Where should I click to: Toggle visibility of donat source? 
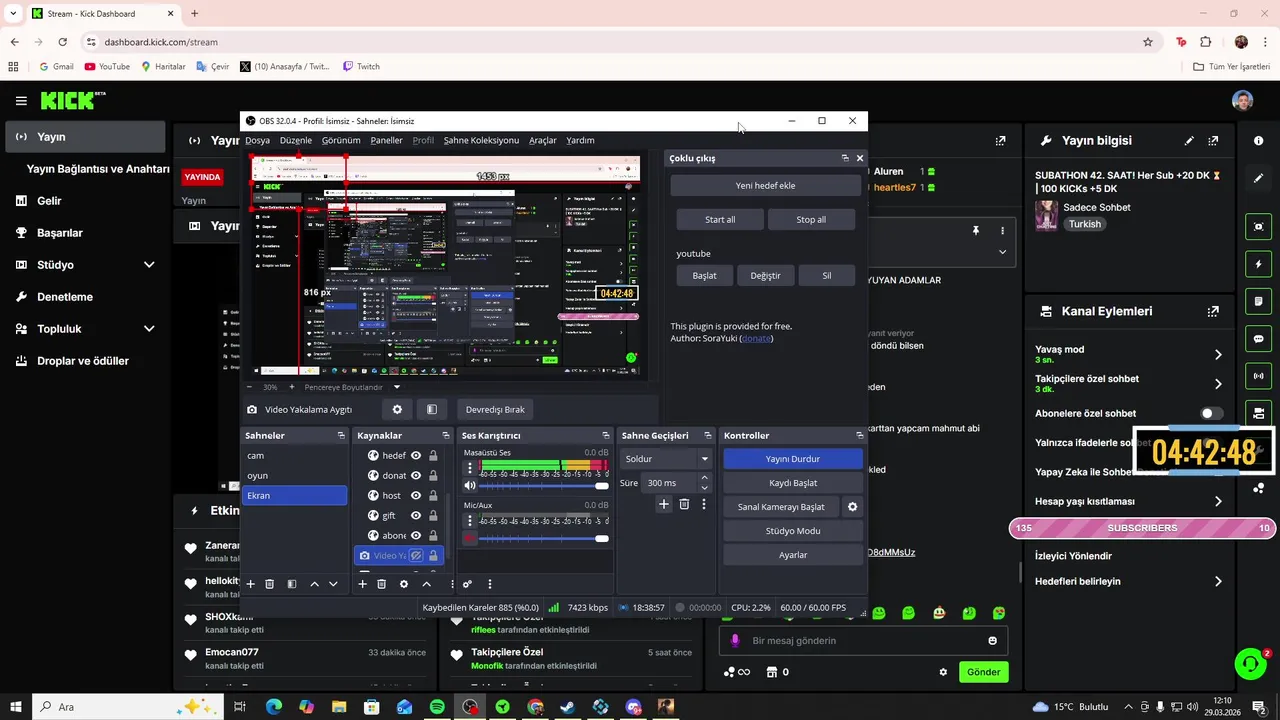pos(416,476)
